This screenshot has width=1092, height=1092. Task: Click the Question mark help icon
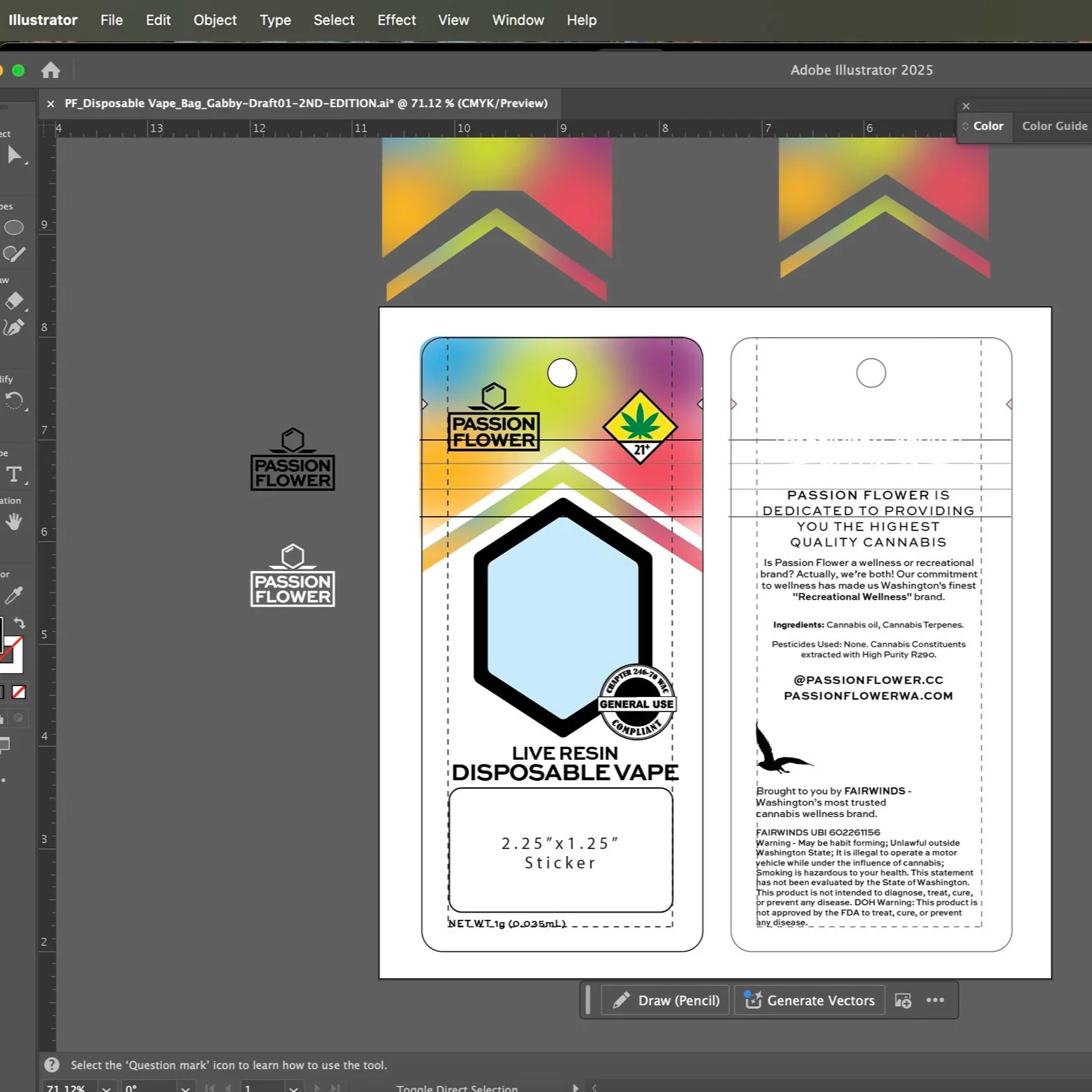[51, 1065]
